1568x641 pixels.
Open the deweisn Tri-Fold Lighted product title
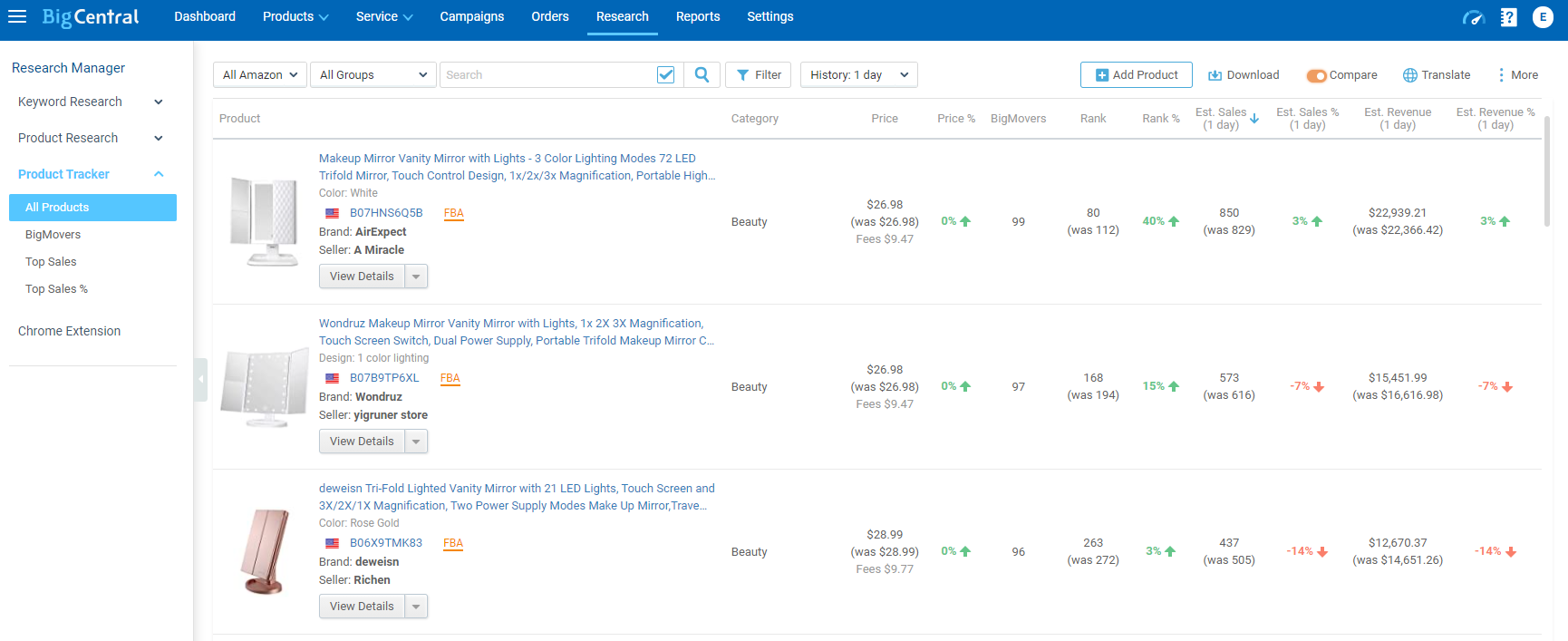pos(517,497)
